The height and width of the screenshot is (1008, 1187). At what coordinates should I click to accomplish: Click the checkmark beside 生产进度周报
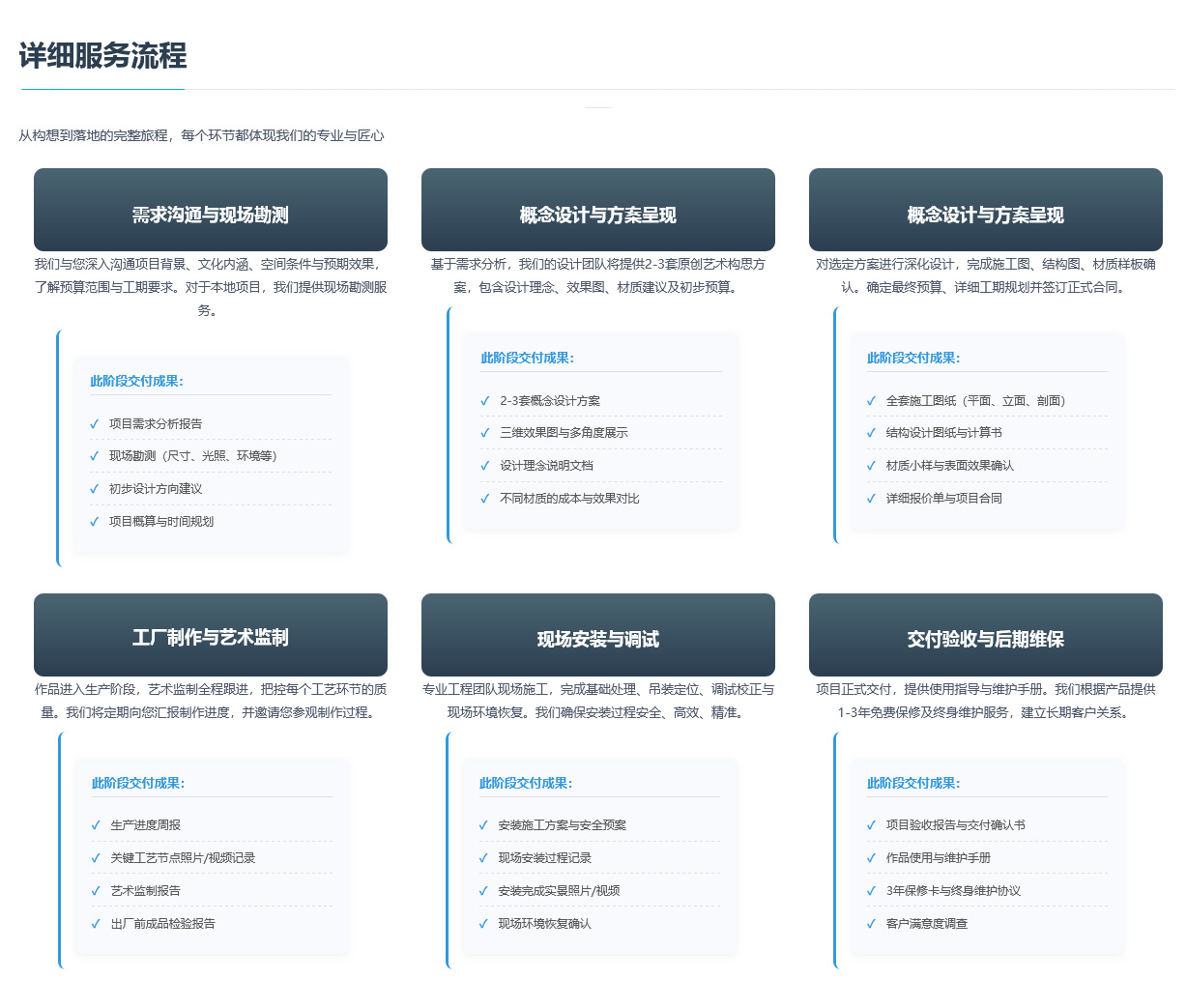click(96, 825)
